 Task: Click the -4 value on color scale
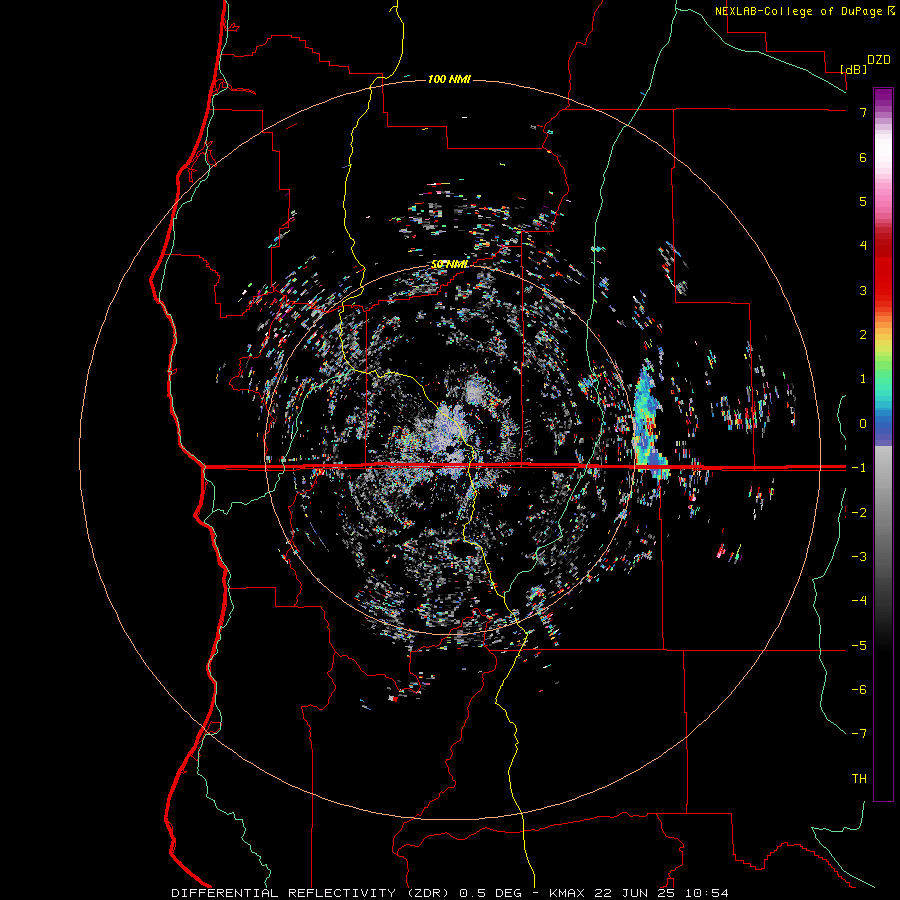pyautogui.click(x=859, y=601)
